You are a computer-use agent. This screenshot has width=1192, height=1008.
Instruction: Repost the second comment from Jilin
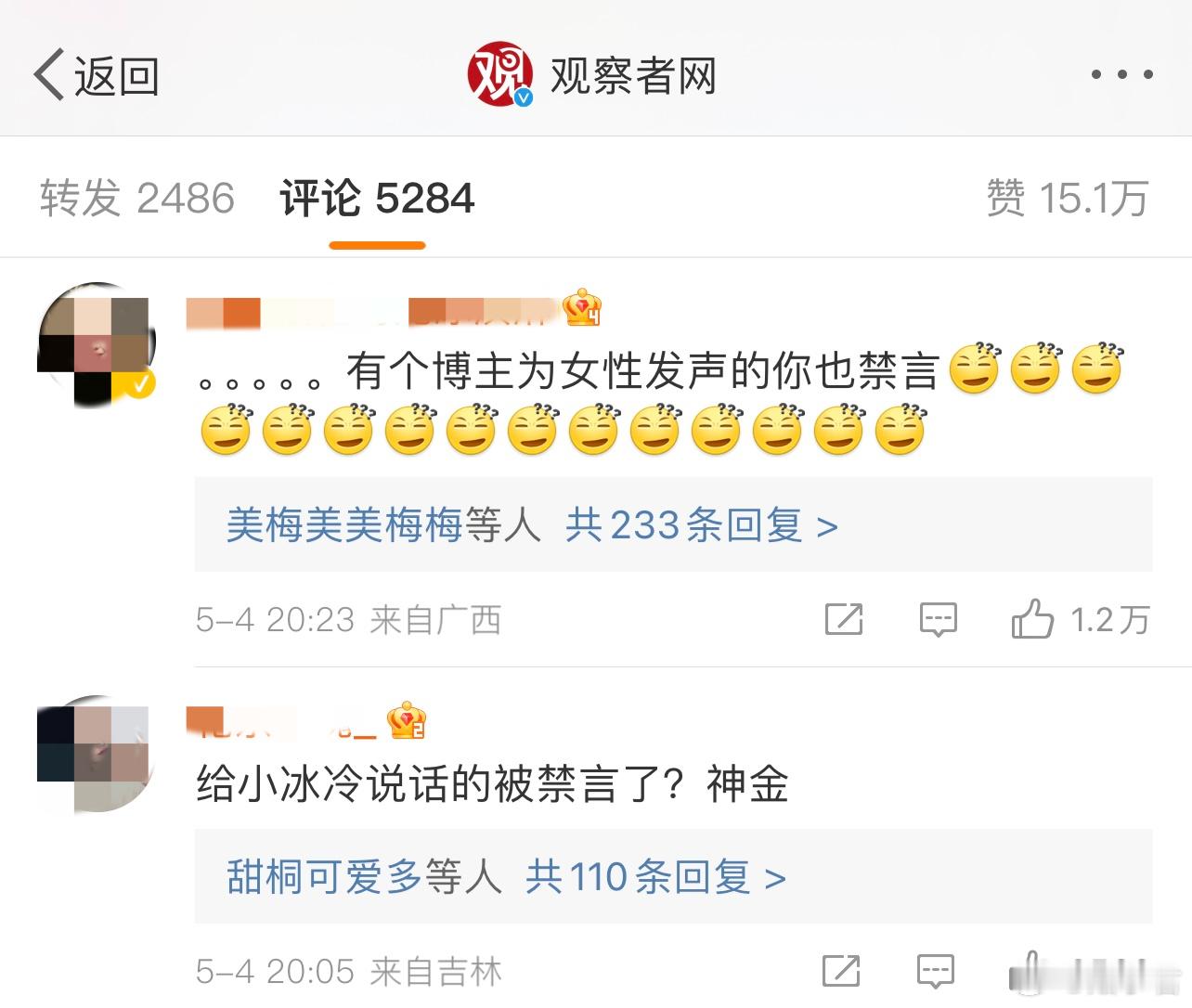point(841,971)
